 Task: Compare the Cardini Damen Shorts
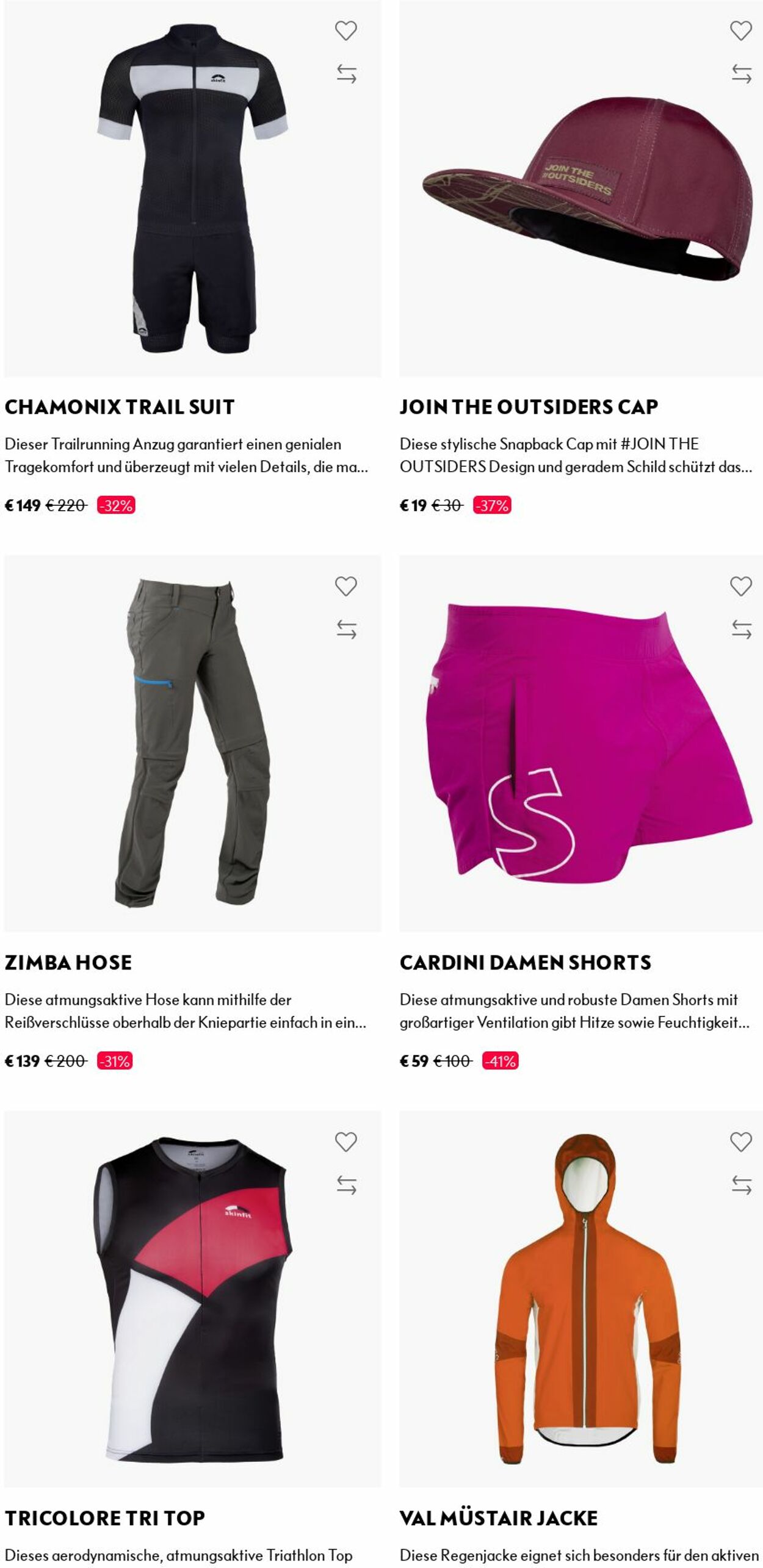(741, 630)
